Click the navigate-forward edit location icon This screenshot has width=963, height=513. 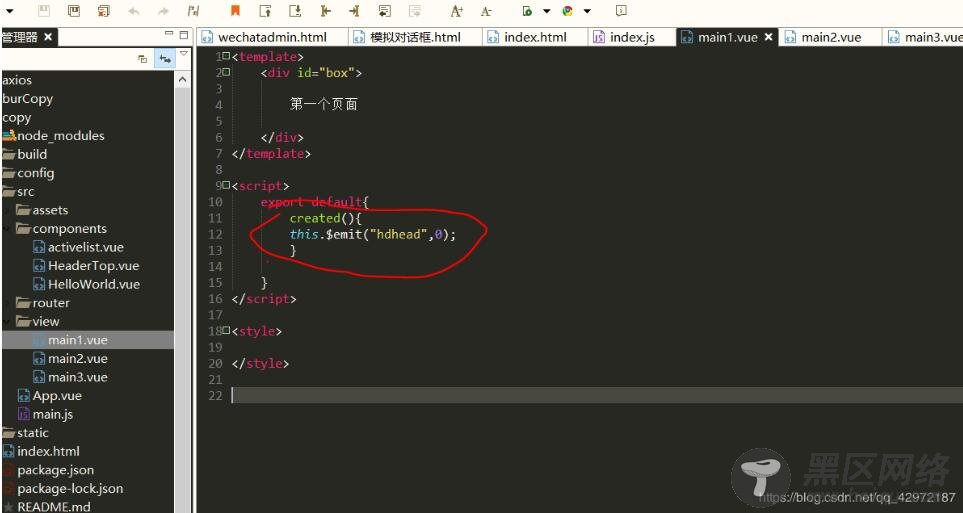pos(354,10)
